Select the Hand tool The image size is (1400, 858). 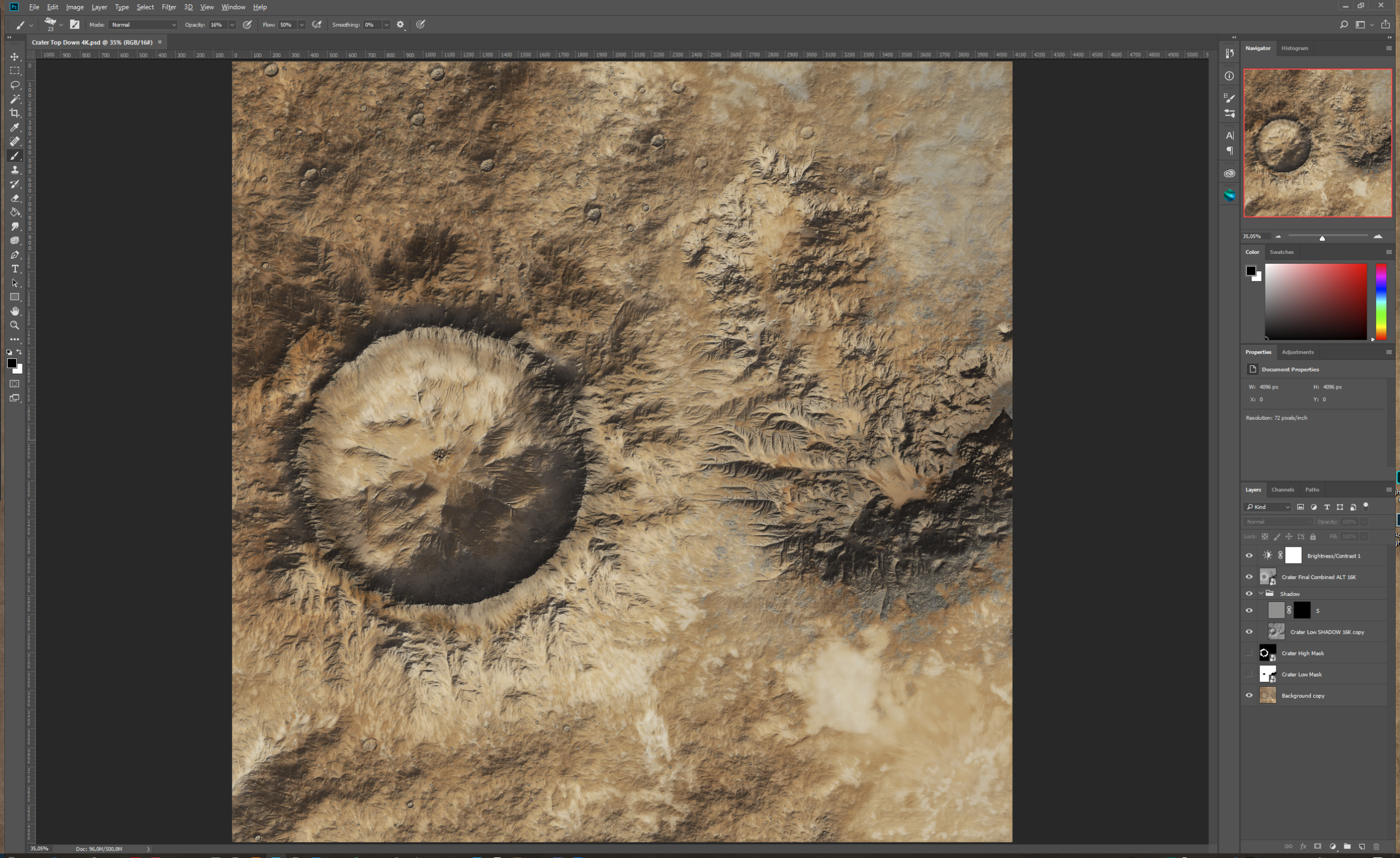pos(15,311)
